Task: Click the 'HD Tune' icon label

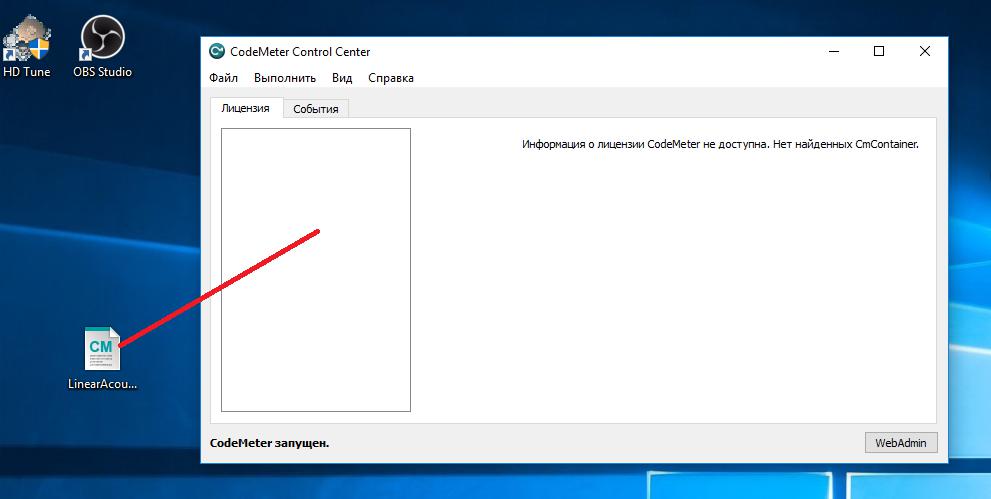Action: pyautogui.click(x=27, y=71)
